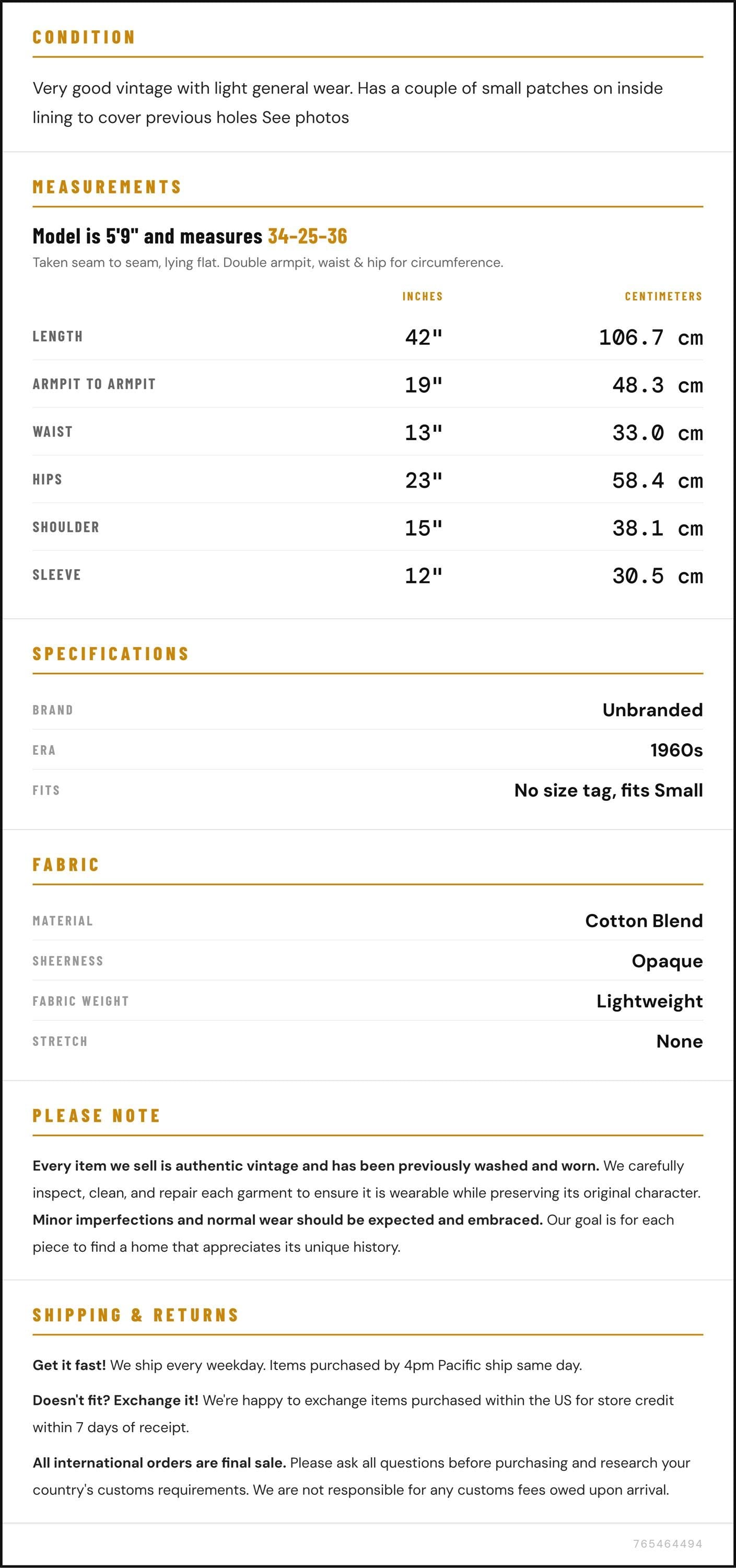Click the item number 765464494

[667, 1543]
